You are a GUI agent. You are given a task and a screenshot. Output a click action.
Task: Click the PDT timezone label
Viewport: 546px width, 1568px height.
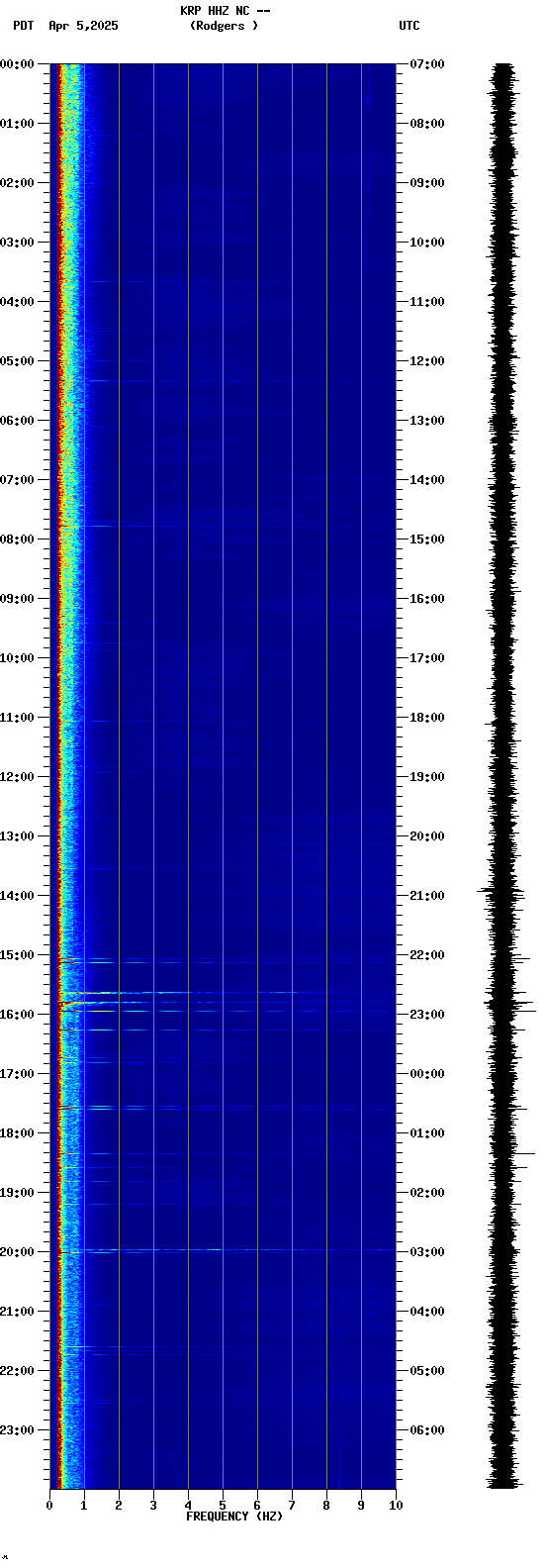23,26
